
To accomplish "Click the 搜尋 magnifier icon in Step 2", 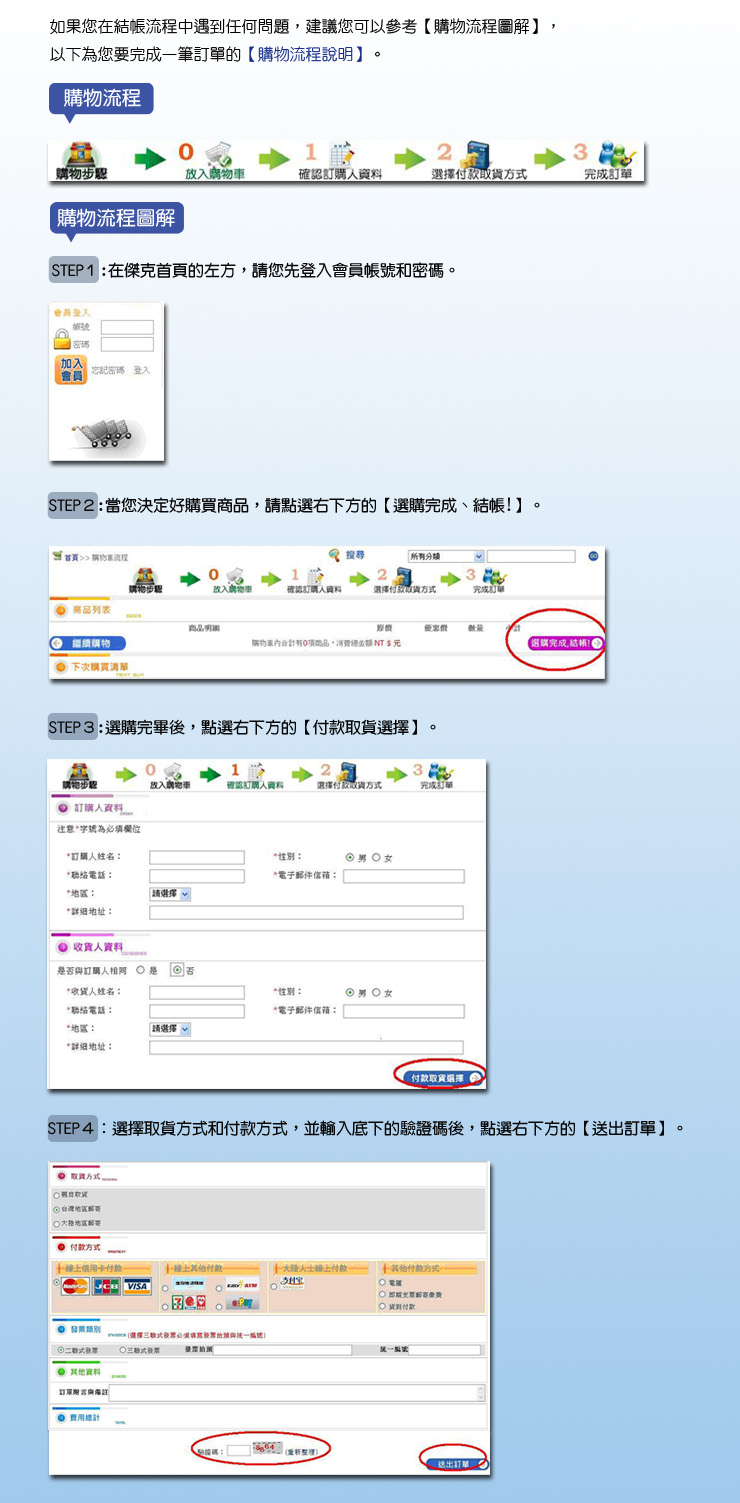I will click(335, 554).
